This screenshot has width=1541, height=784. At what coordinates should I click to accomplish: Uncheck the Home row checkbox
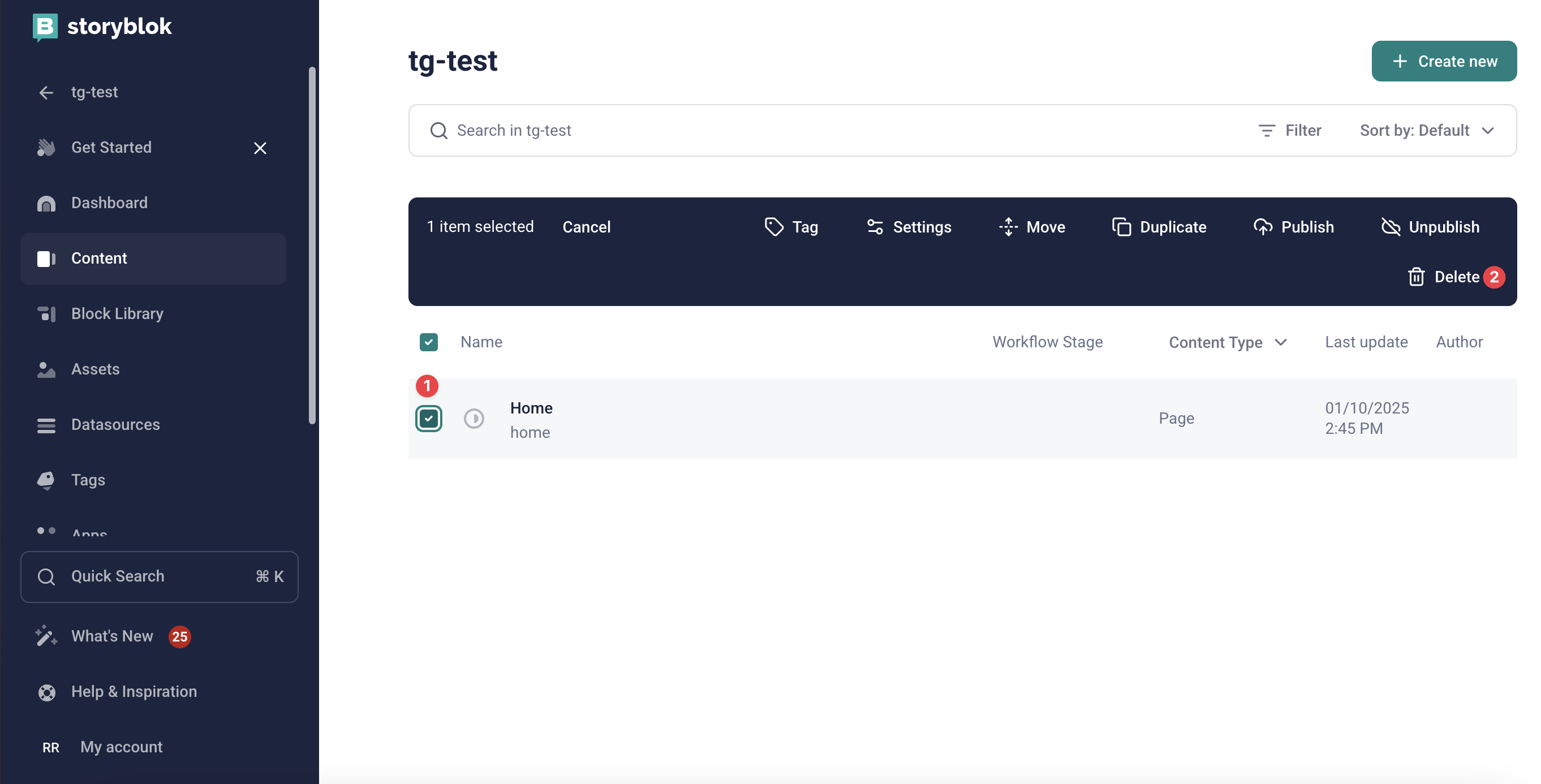pos(428,418)
